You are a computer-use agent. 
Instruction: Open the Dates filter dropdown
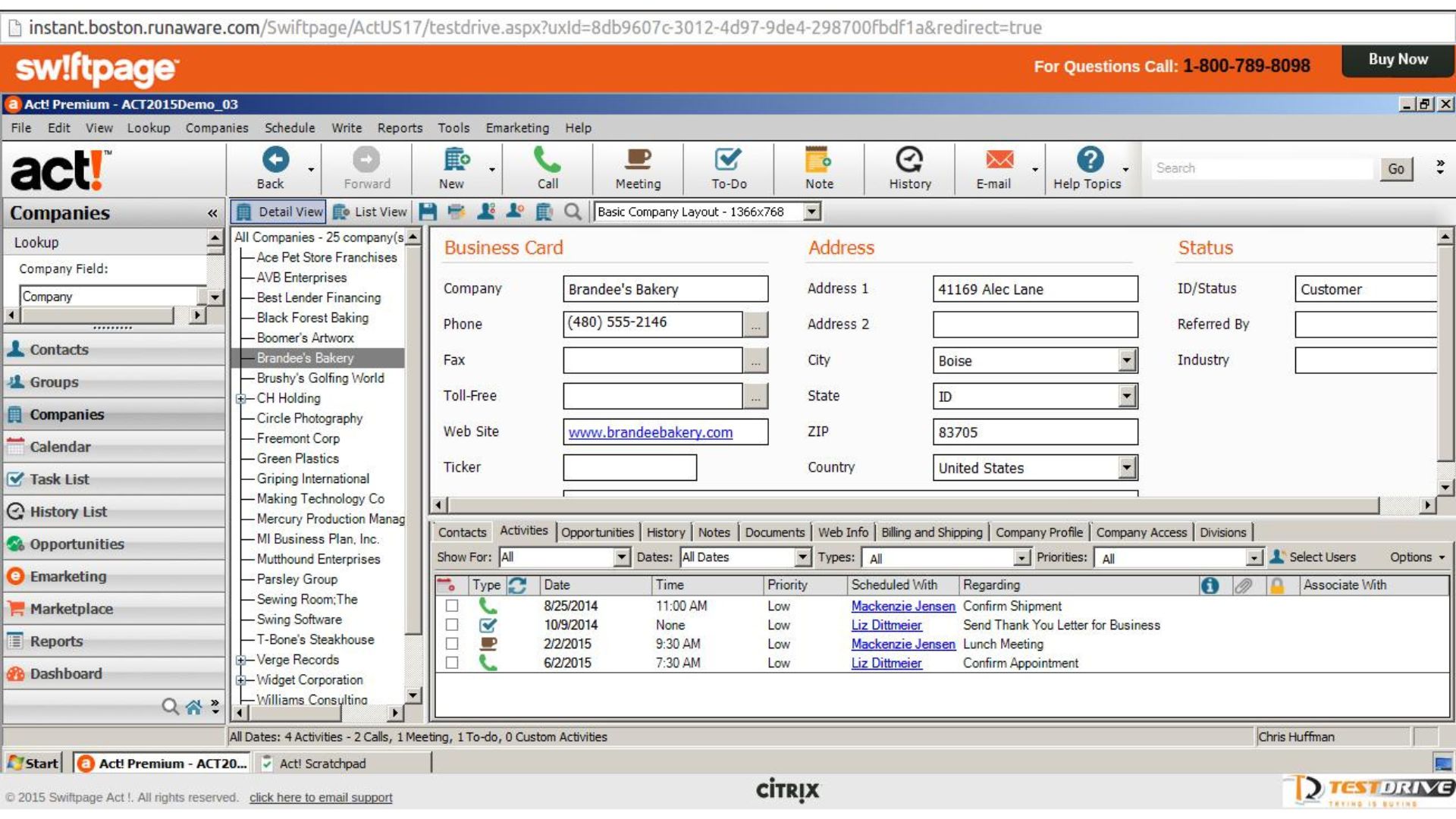[803, 557]
